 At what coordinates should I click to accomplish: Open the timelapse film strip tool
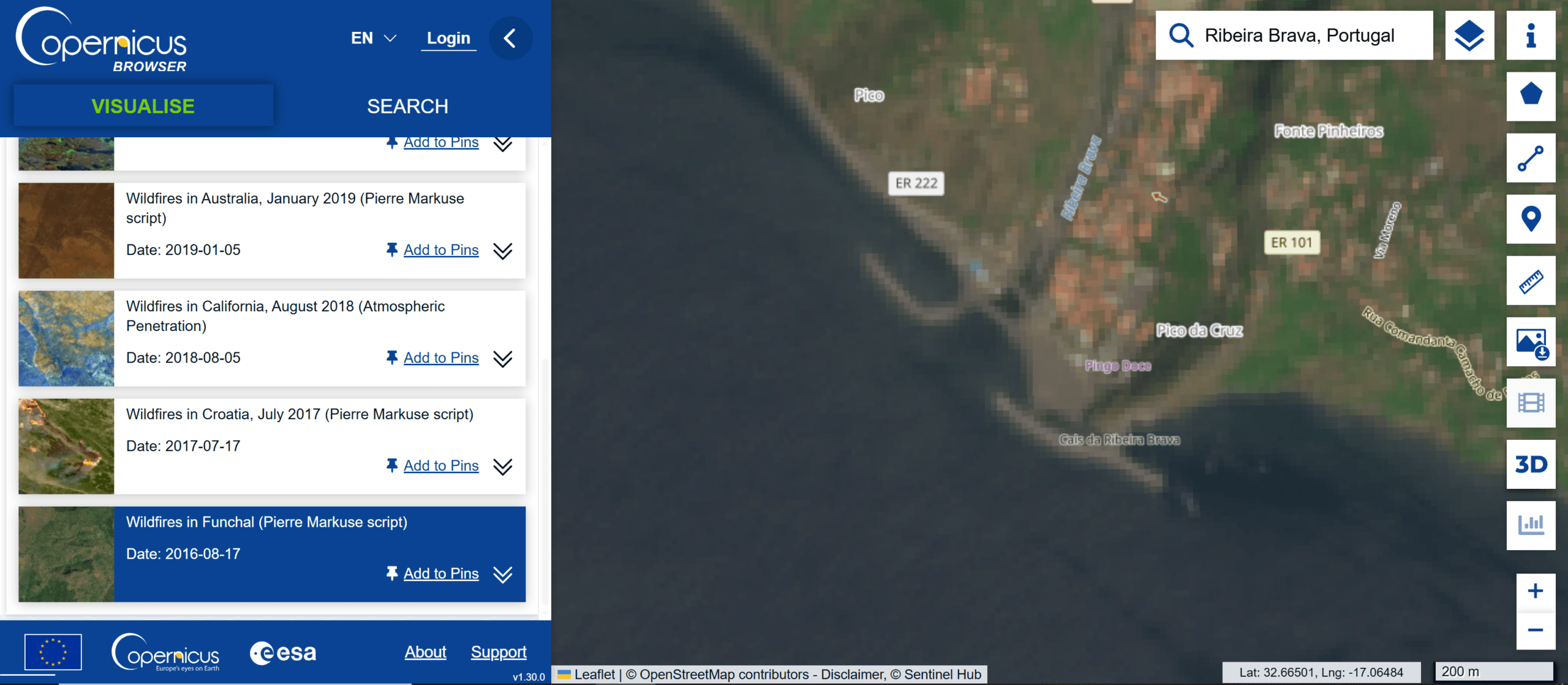1530,403
